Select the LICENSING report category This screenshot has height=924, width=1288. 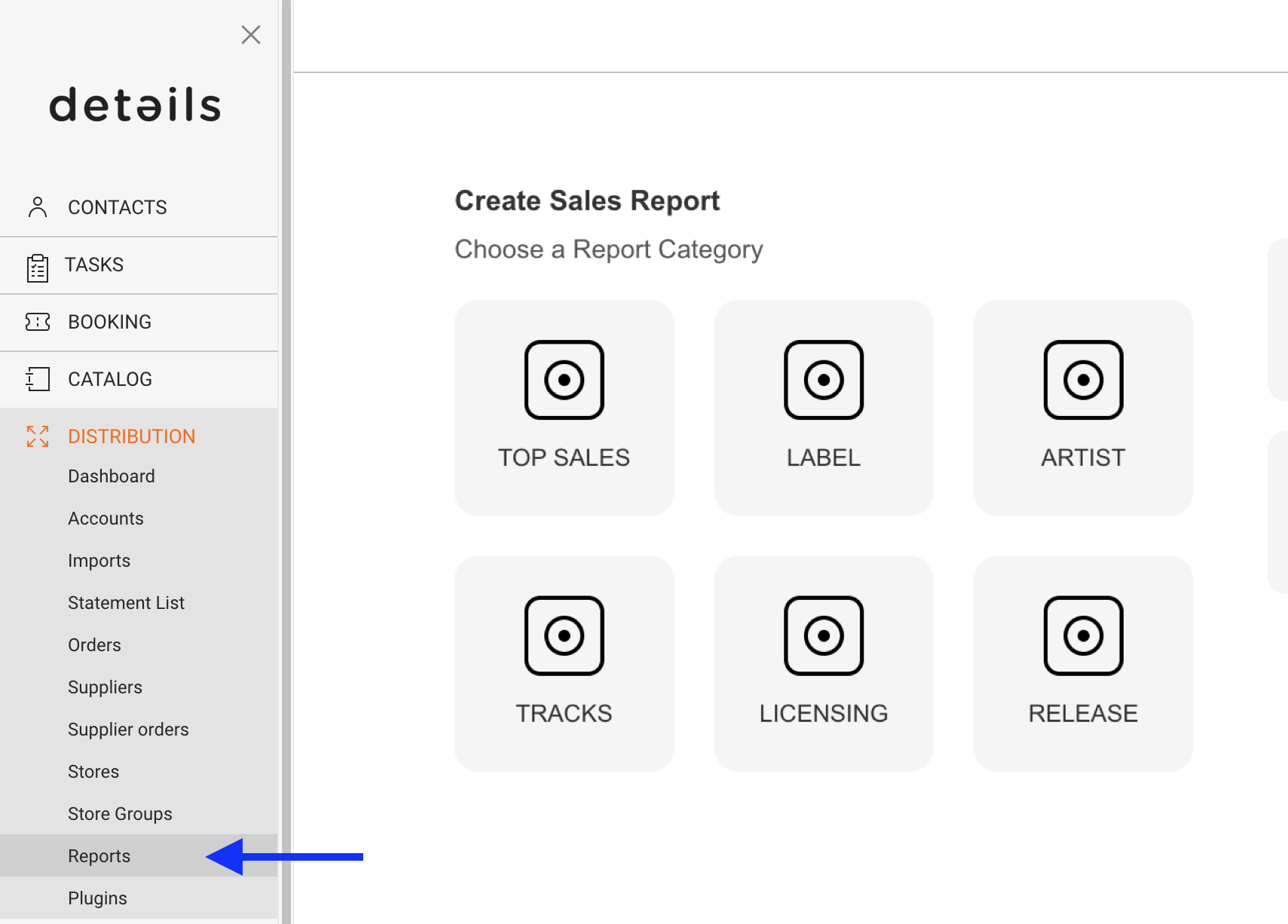pyautogui.click(x=823, y=663)
